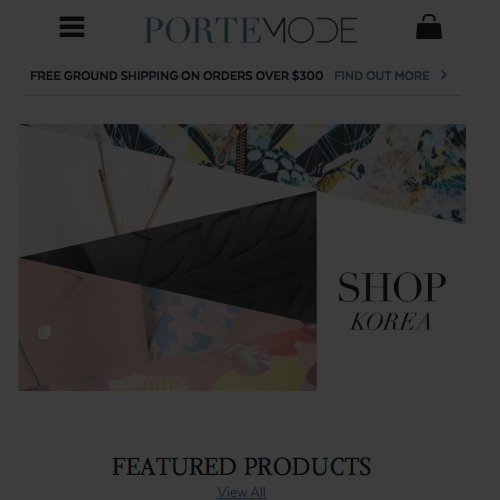The height and width of the screenshot is (500, 500).
Task: Click the free ground shipping announcement text
Action: pos(177,76)
